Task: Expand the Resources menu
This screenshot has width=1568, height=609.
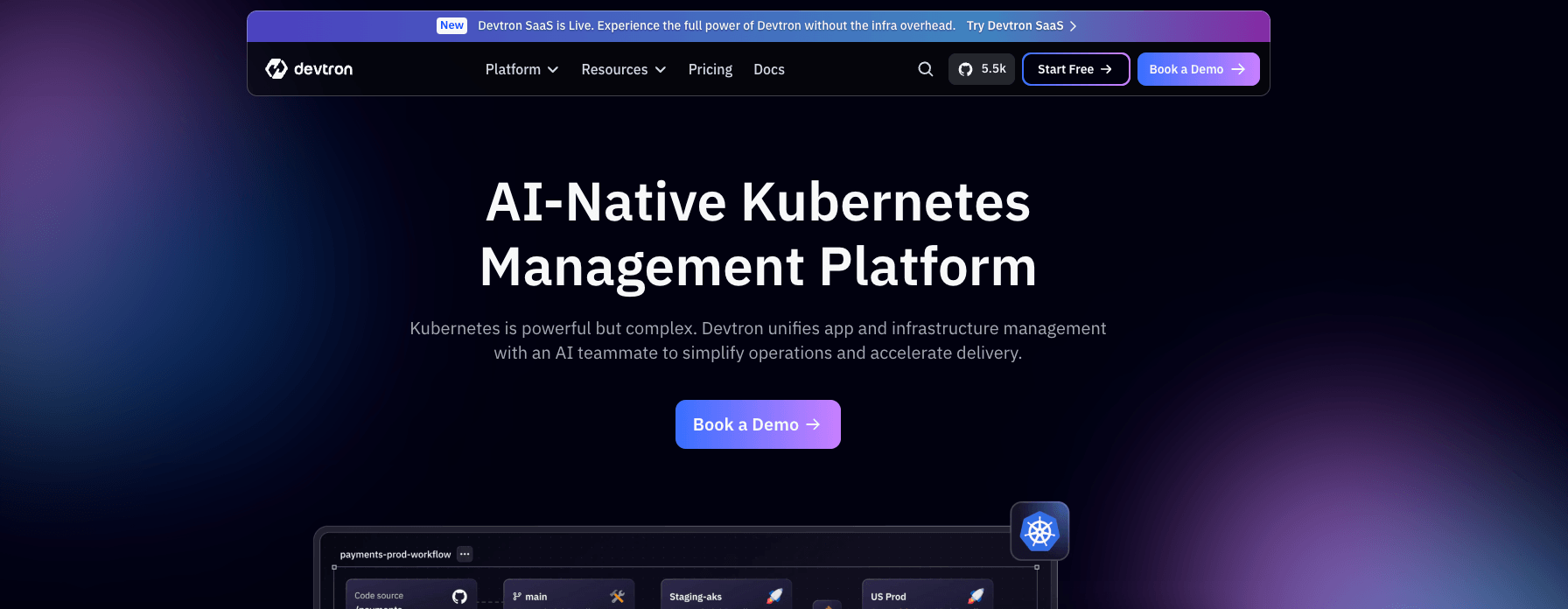Action: click(624, 69)
